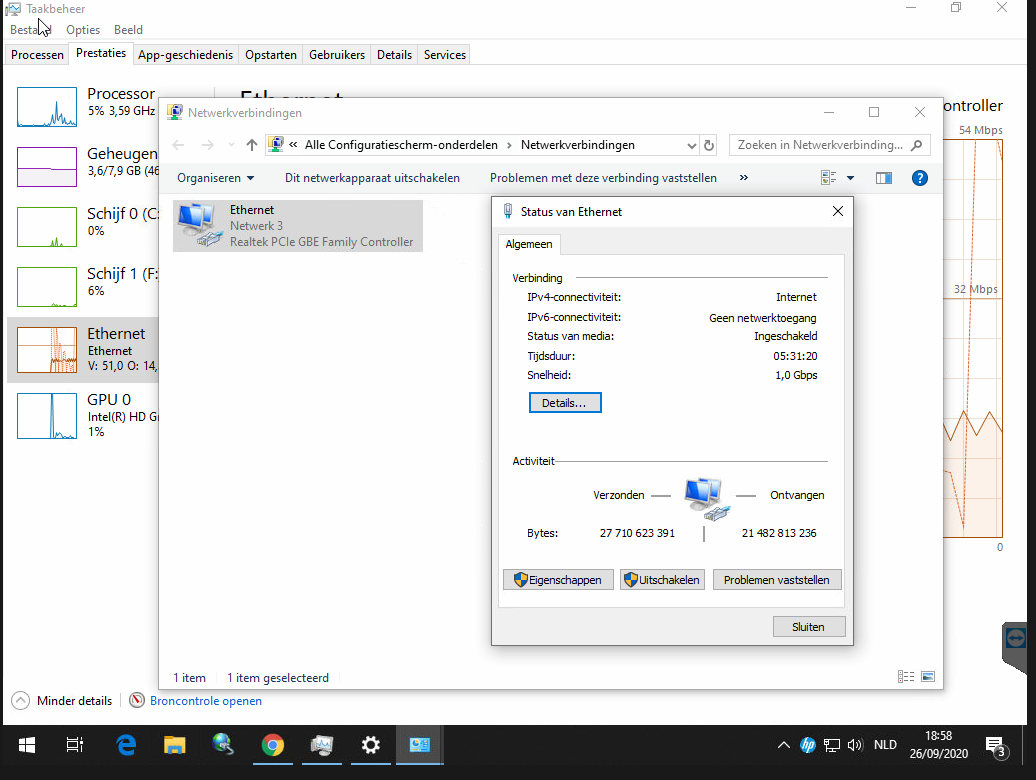Click inside the Zoeken search field
1036x780 pixels.
click(x=820, y=145)
